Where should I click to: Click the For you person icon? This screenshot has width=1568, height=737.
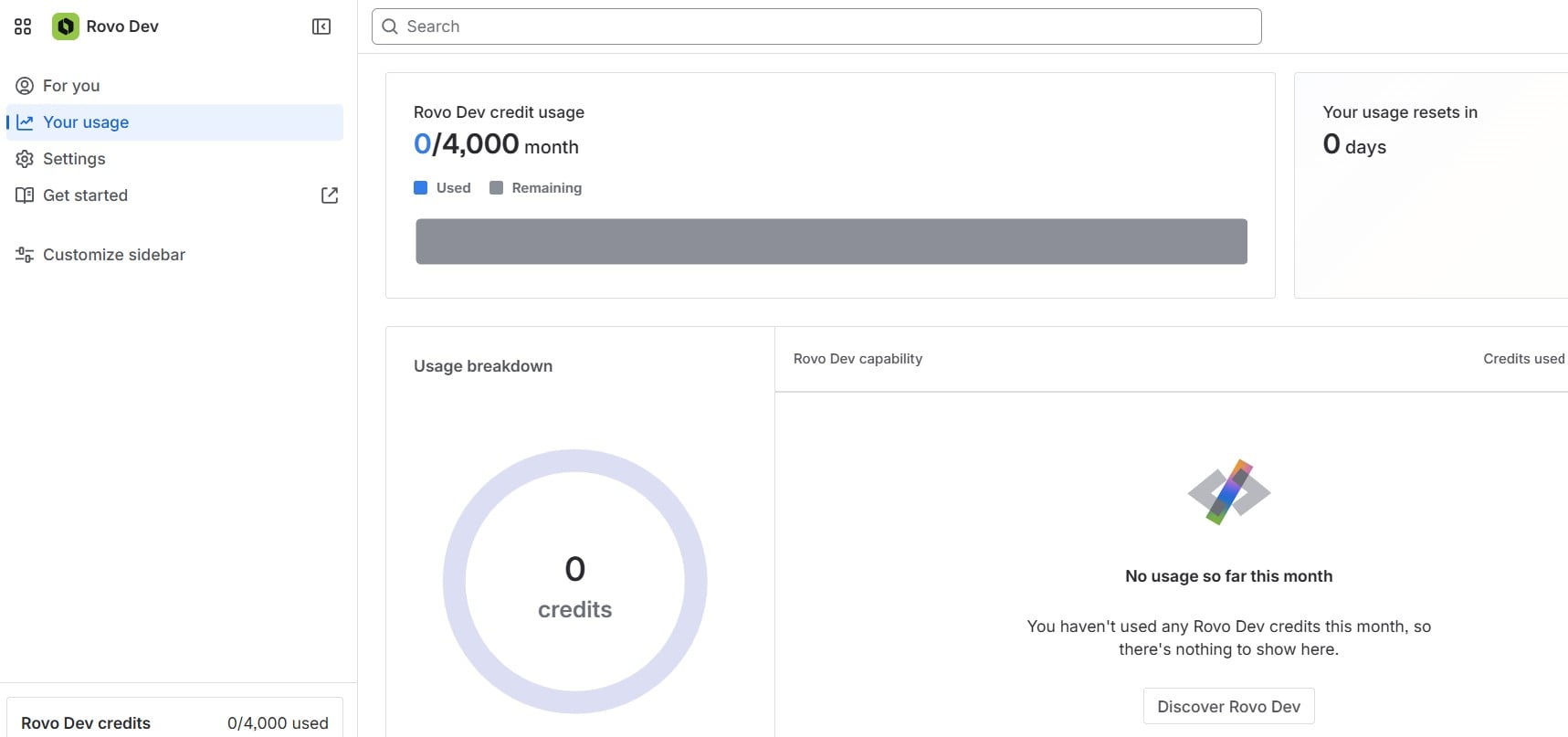pyautogui.click(x=25, y=86)
